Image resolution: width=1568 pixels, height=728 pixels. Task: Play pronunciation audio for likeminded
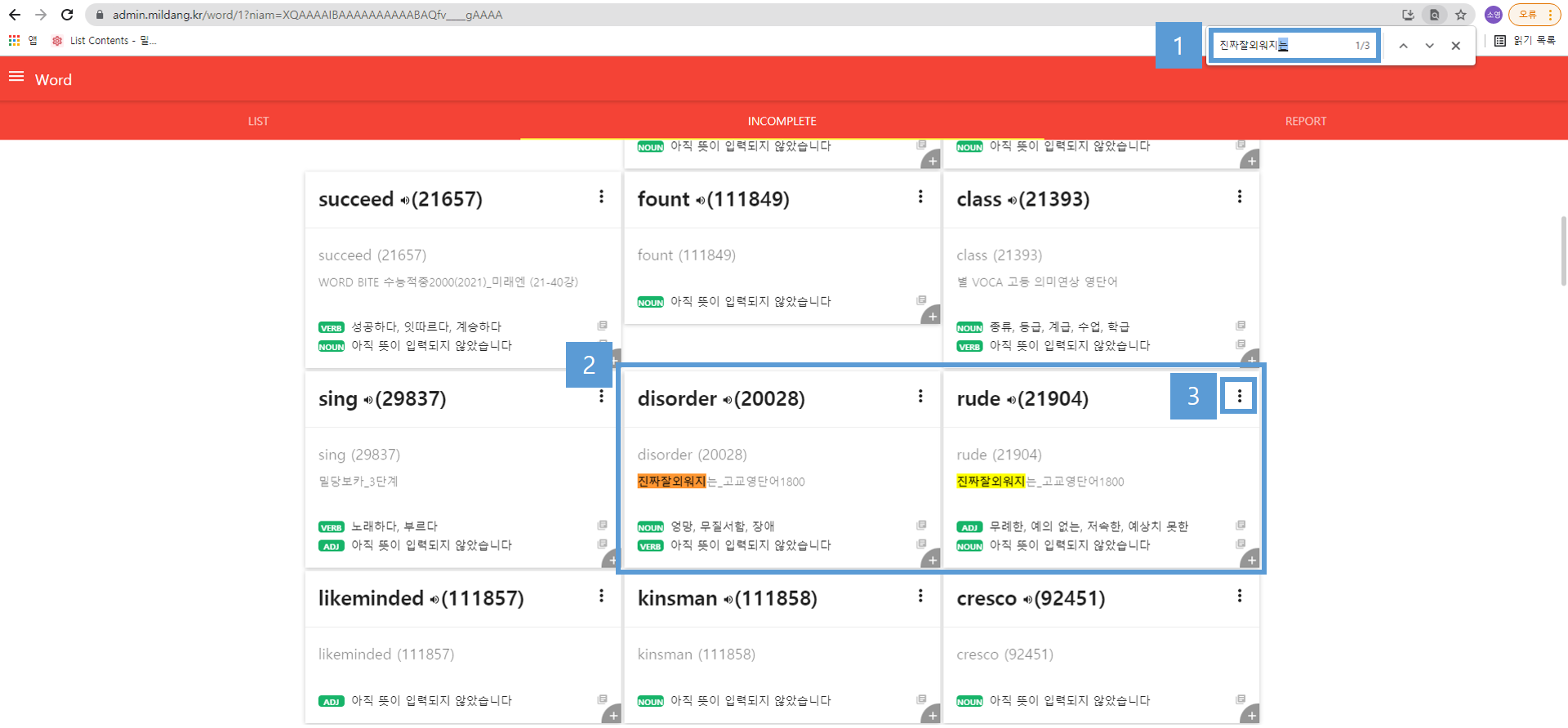(434, 600)
